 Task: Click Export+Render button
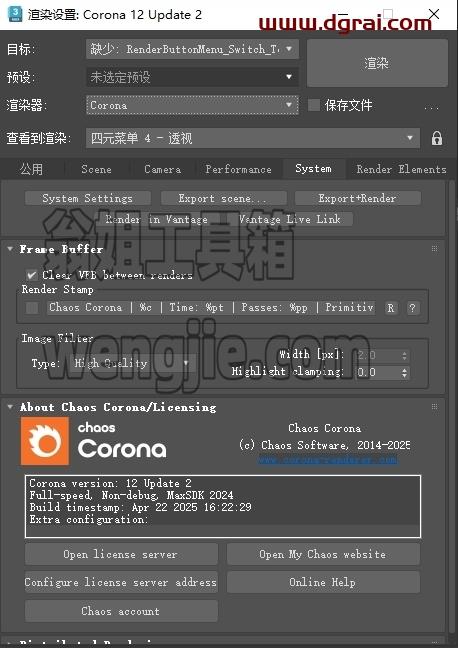(358, 198)
